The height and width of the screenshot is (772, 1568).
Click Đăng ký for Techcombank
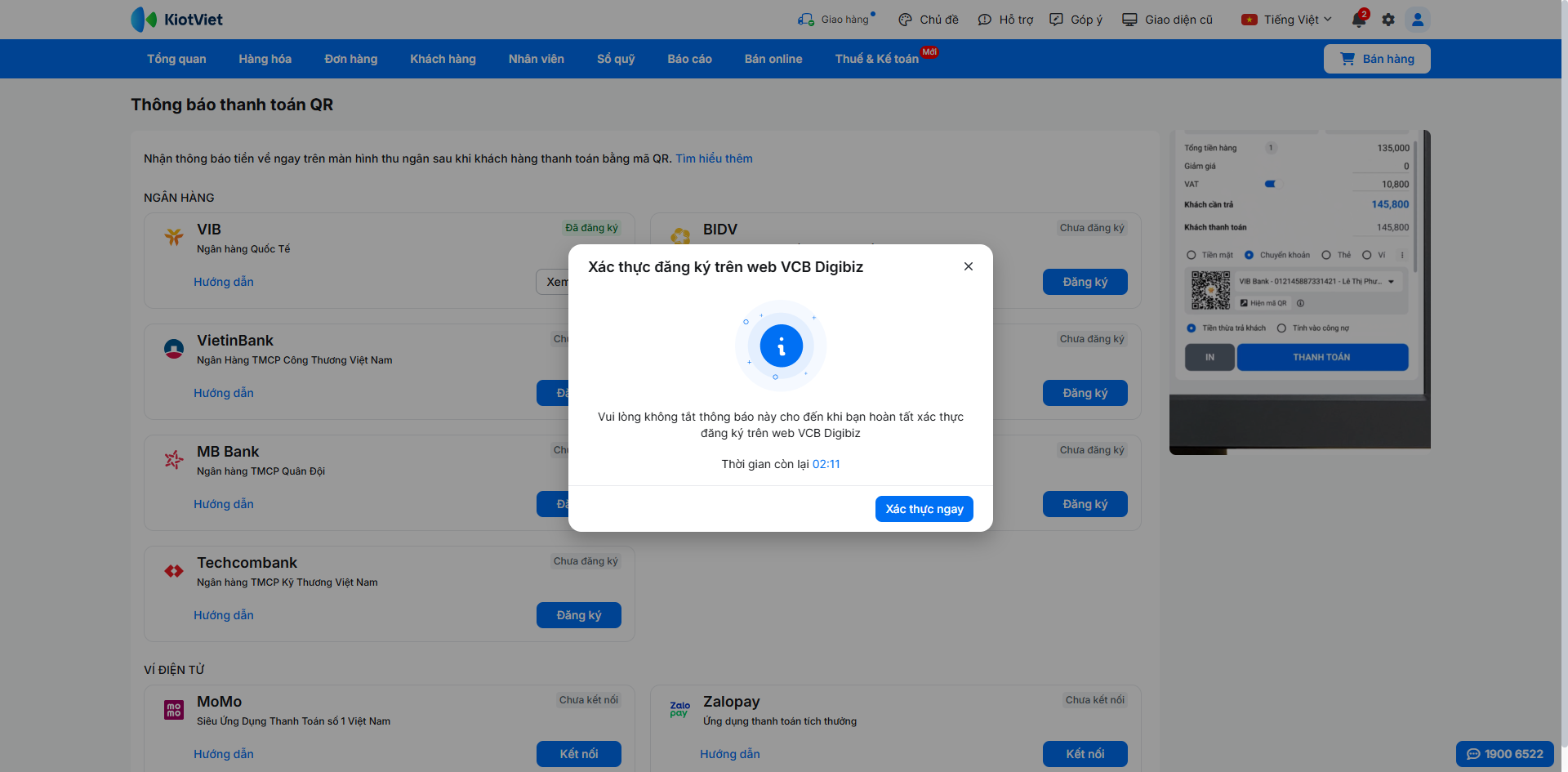coord(579,615)
